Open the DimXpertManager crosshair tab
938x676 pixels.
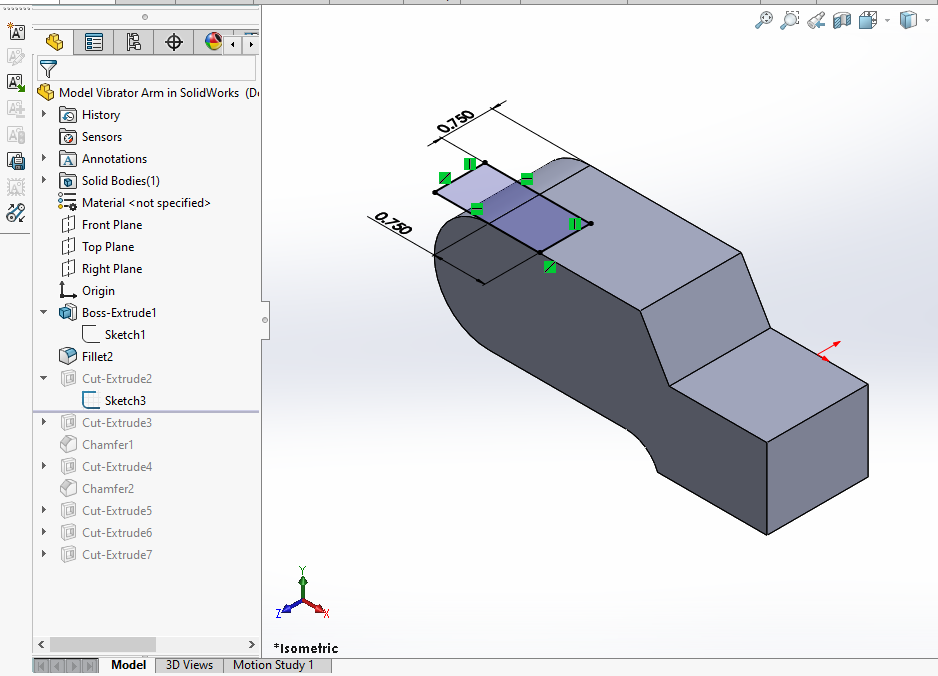pos(174,42)
